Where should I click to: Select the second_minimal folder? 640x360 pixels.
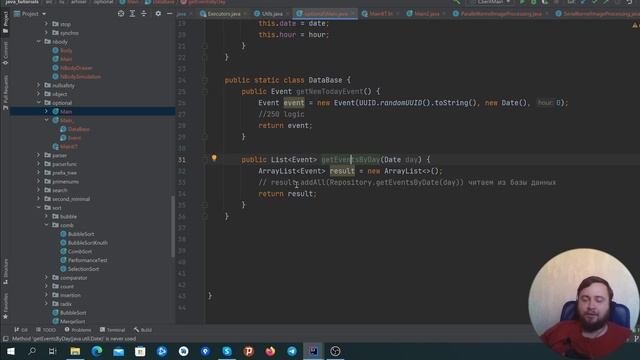[x=67, y=199]
